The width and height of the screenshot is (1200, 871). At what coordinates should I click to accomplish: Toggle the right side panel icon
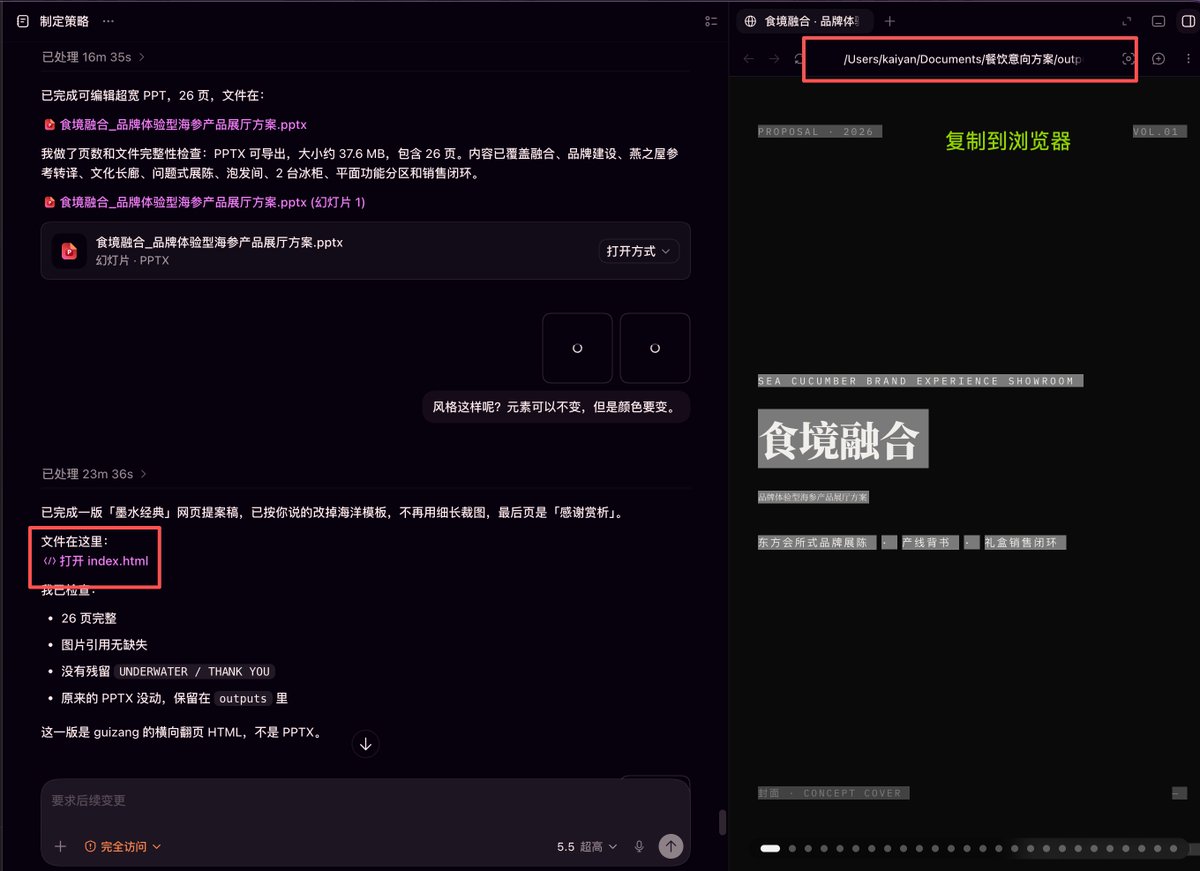[1185, 21]
